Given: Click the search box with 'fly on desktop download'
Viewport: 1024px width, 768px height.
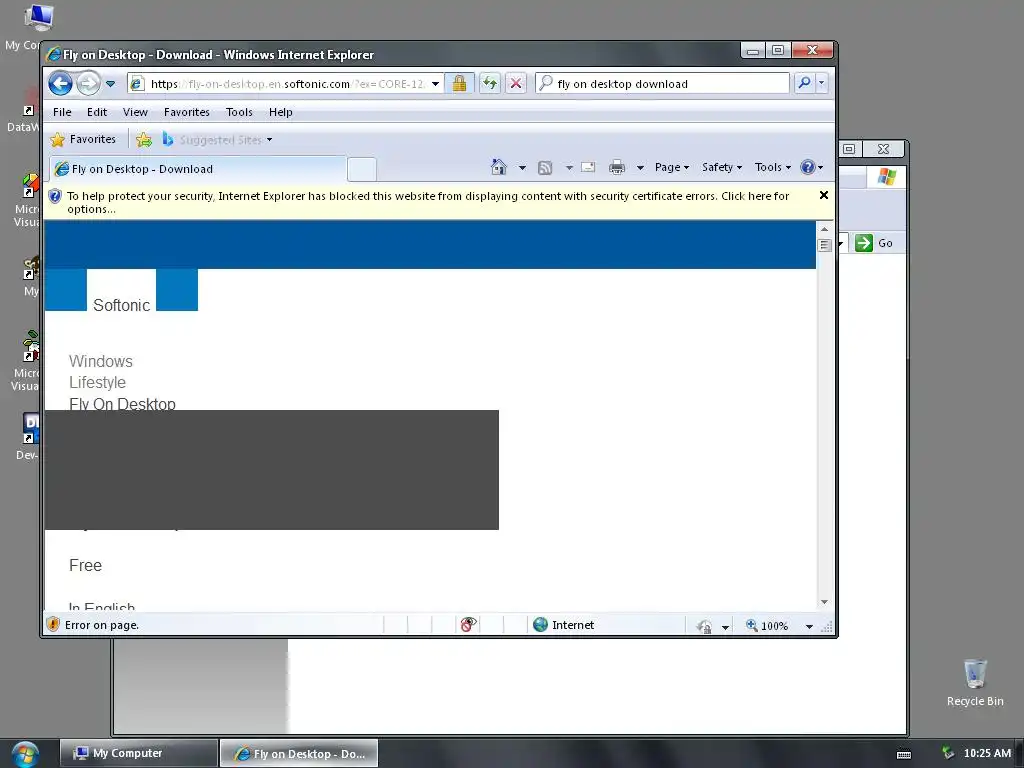Looking at the screenshot, I should [662, 84].
